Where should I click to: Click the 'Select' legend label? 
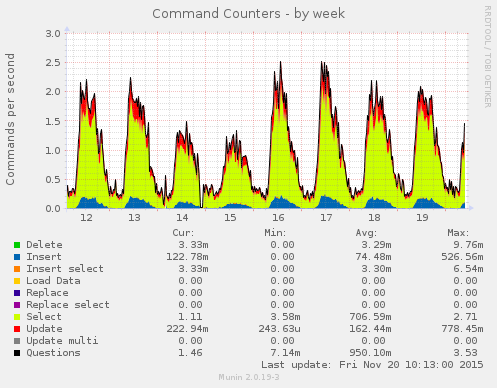[44, 317]
